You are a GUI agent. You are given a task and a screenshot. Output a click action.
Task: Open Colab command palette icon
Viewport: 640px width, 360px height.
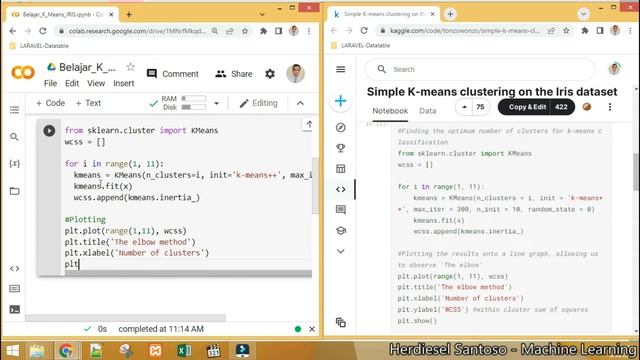coord(14,289)
